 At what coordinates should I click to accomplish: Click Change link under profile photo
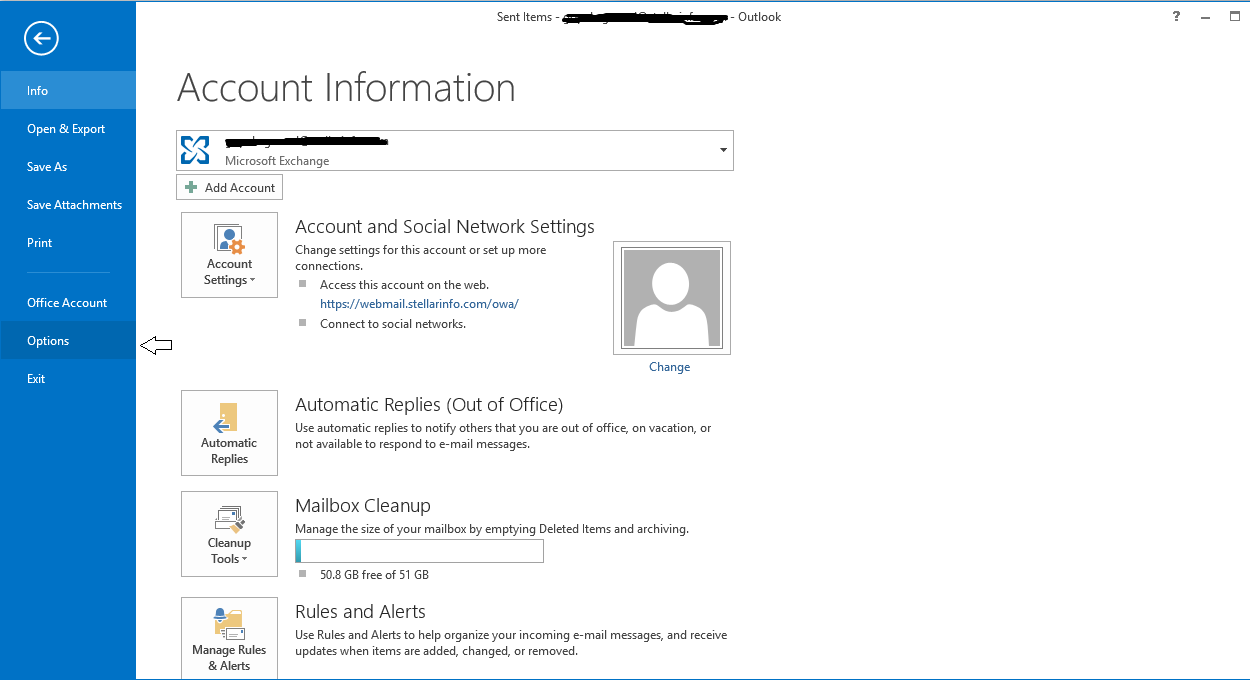pyautogui.click(x=669, y=367)
